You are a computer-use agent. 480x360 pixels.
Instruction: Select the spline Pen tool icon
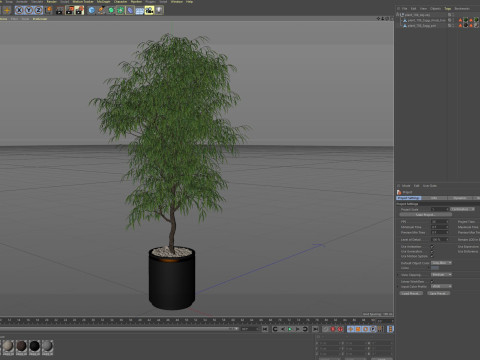(101, 10)
